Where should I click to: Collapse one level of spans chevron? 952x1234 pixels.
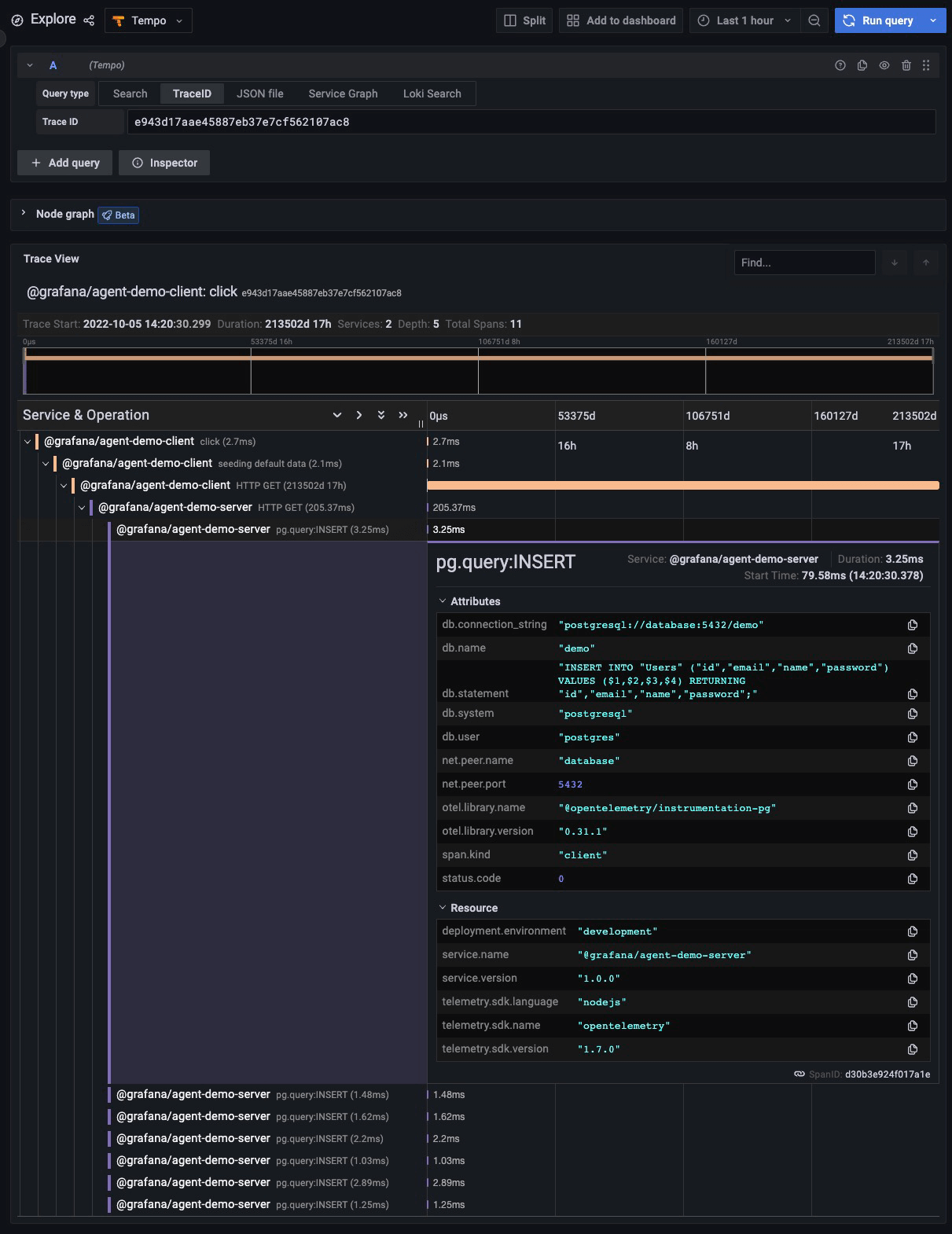pos(359,415)
